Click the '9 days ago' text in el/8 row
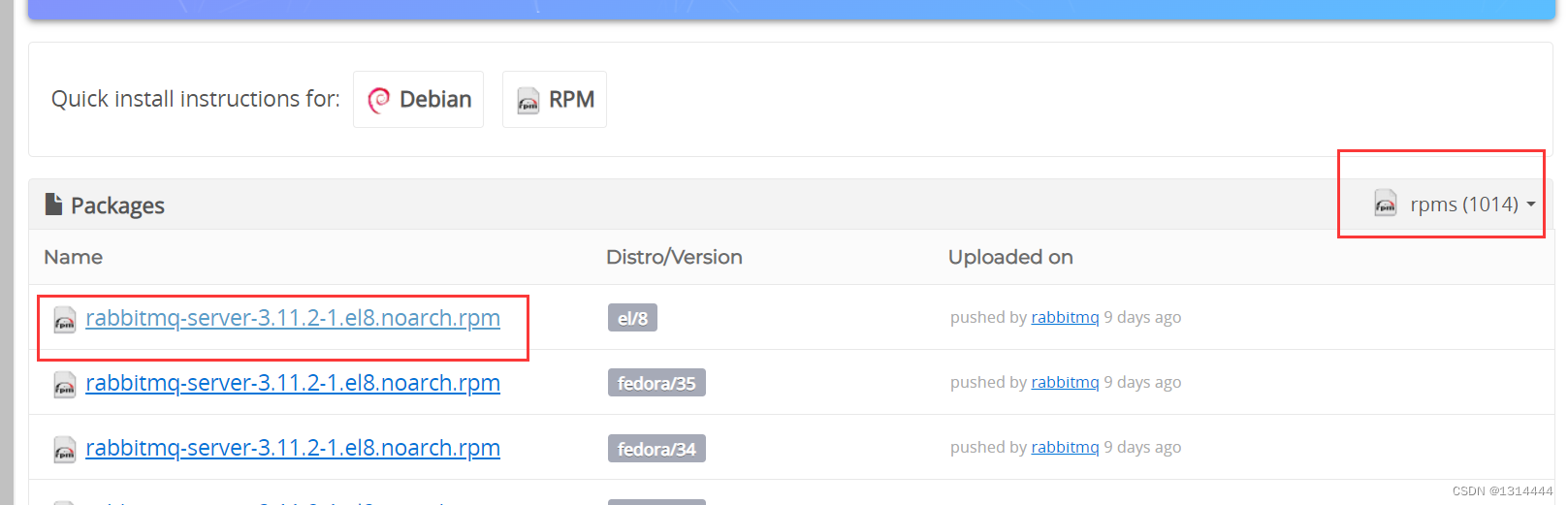This screenshot has width=1568, height=505. click(x=1142, y=317)
